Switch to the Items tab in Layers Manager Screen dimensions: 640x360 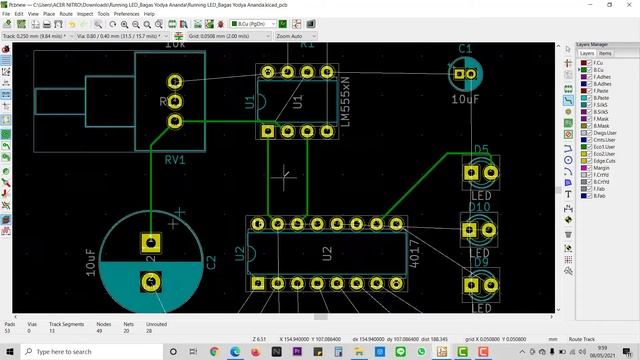click(605, 53)
